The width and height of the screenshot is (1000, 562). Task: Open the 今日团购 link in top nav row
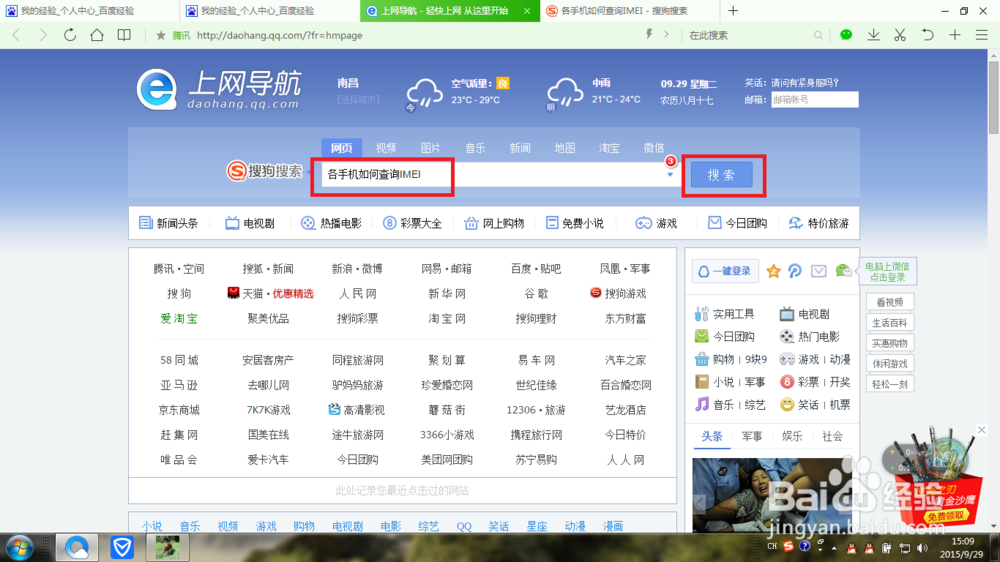pos(738,223)
